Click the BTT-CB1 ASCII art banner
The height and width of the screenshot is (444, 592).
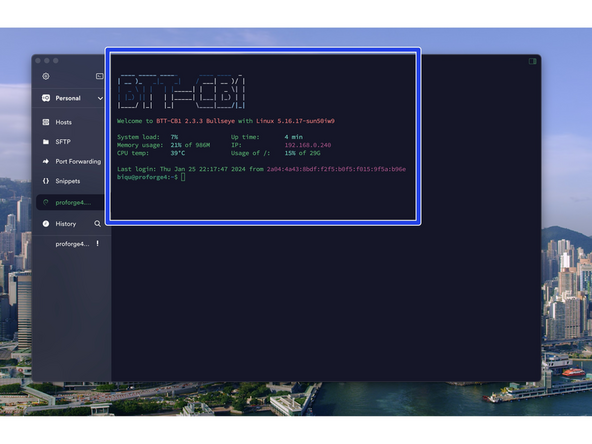(181, 92)
